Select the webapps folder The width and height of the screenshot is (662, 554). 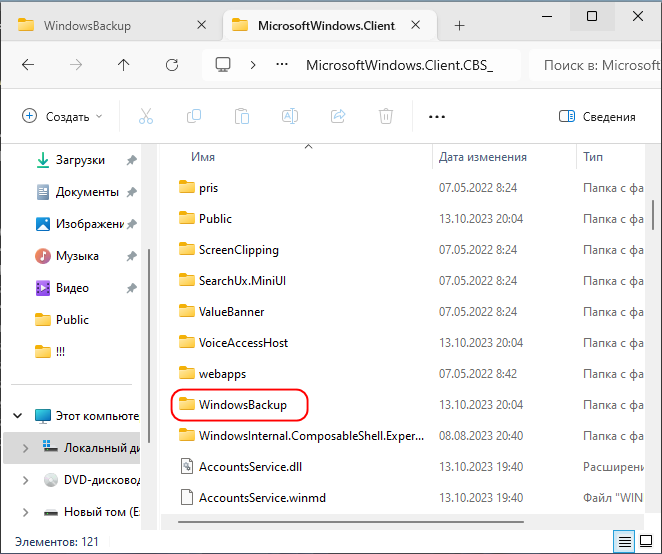(212, 374)
